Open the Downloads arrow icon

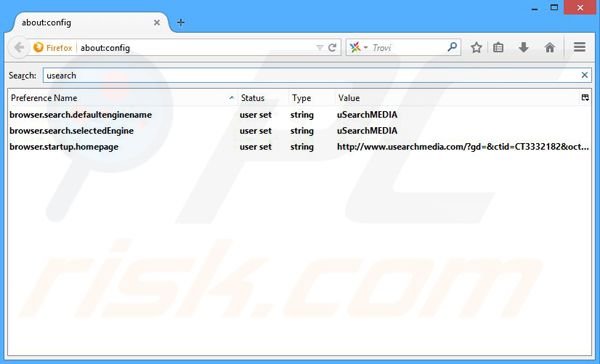coord(523,47)
